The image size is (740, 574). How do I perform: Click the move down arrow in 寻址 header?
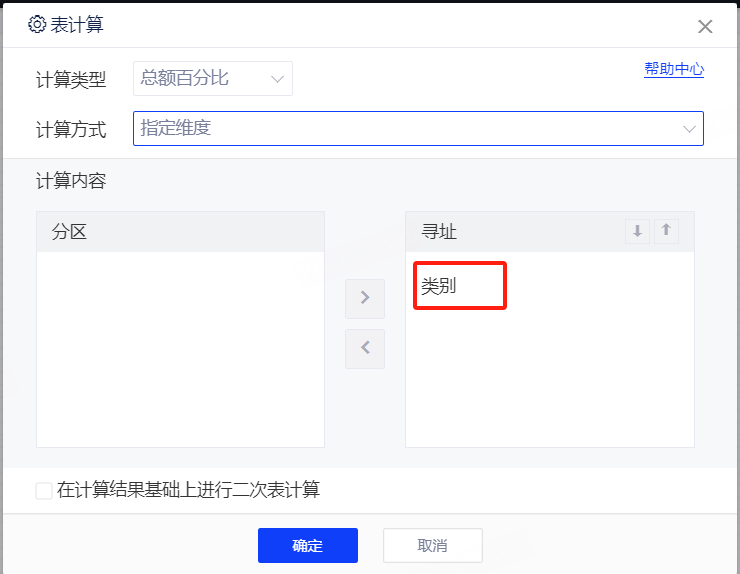(637, 231)
